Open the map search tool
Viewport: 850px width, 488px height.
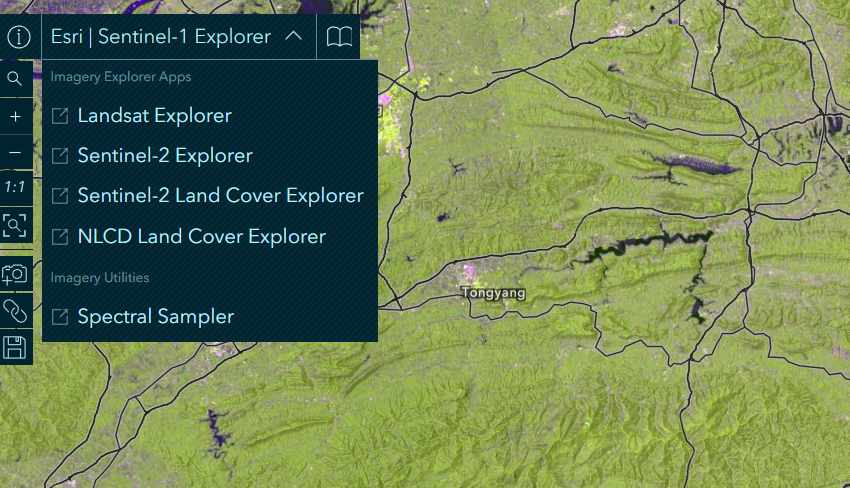tap(15, 79)
